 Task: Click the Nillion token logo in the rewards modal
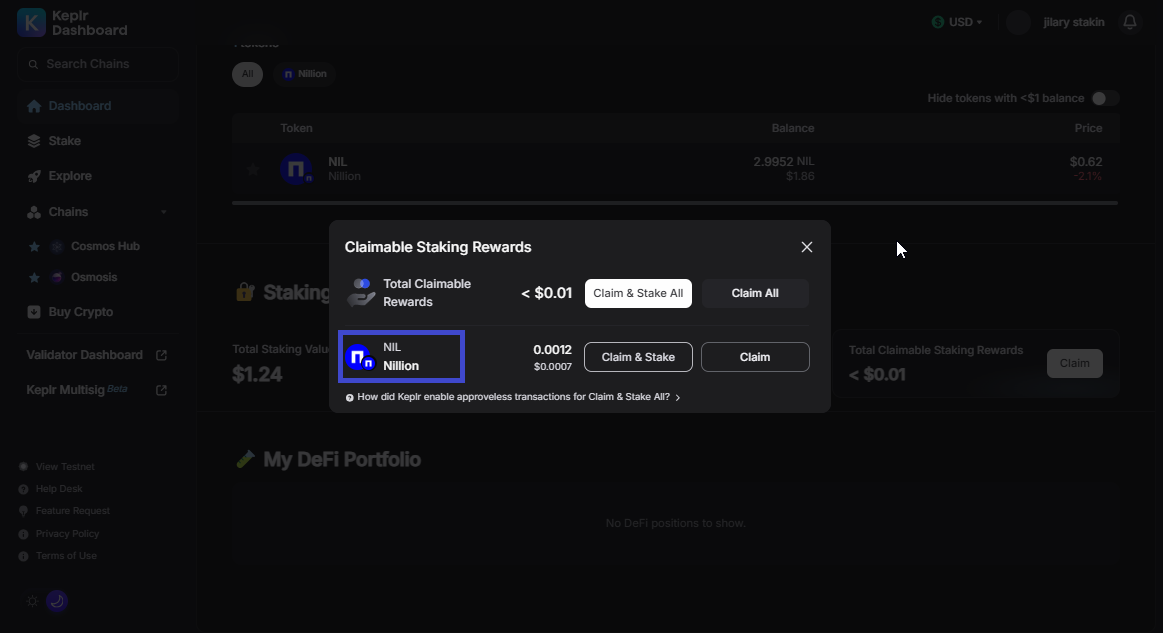(360, 357)
